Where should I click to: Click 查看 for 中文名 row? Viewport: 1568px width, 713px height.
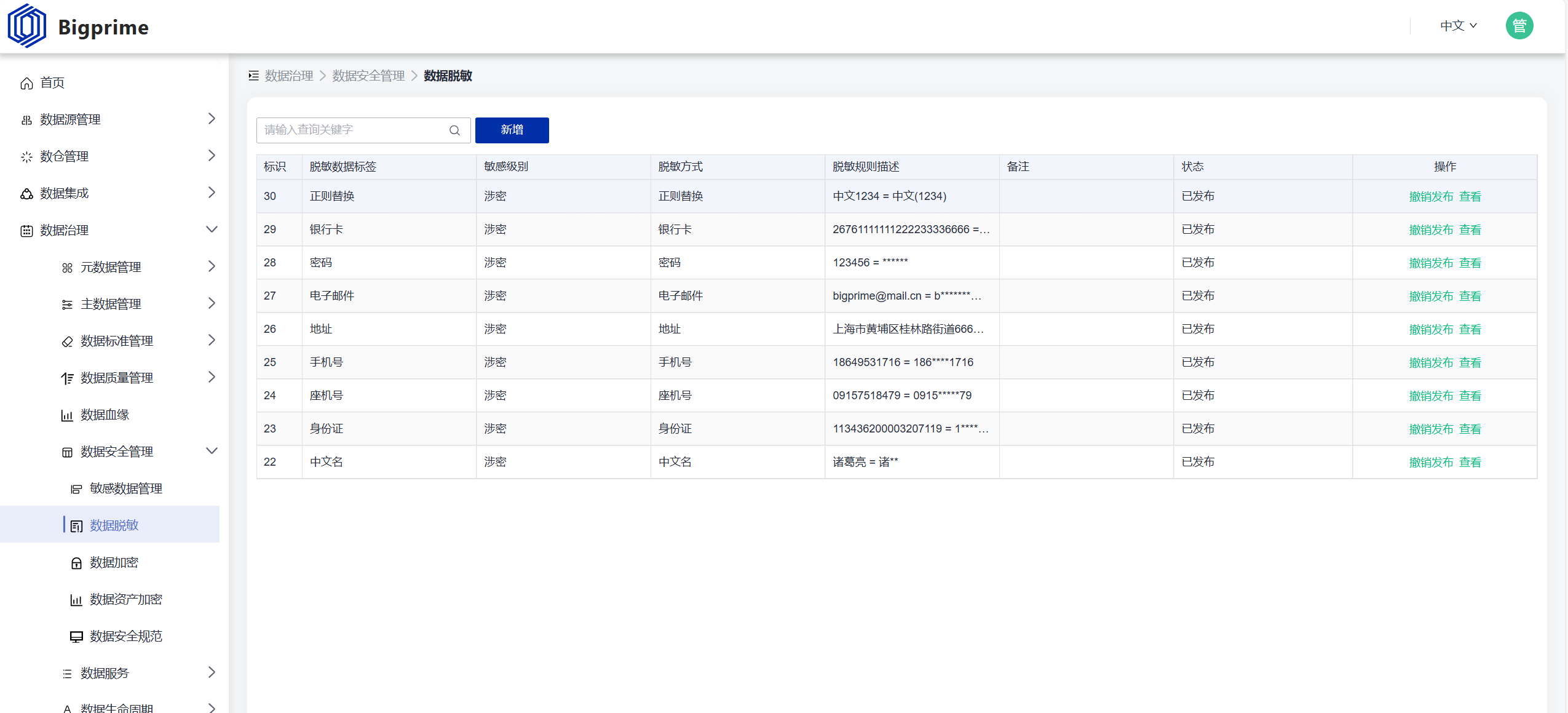pyautogui.click(x=1470, y=462)
